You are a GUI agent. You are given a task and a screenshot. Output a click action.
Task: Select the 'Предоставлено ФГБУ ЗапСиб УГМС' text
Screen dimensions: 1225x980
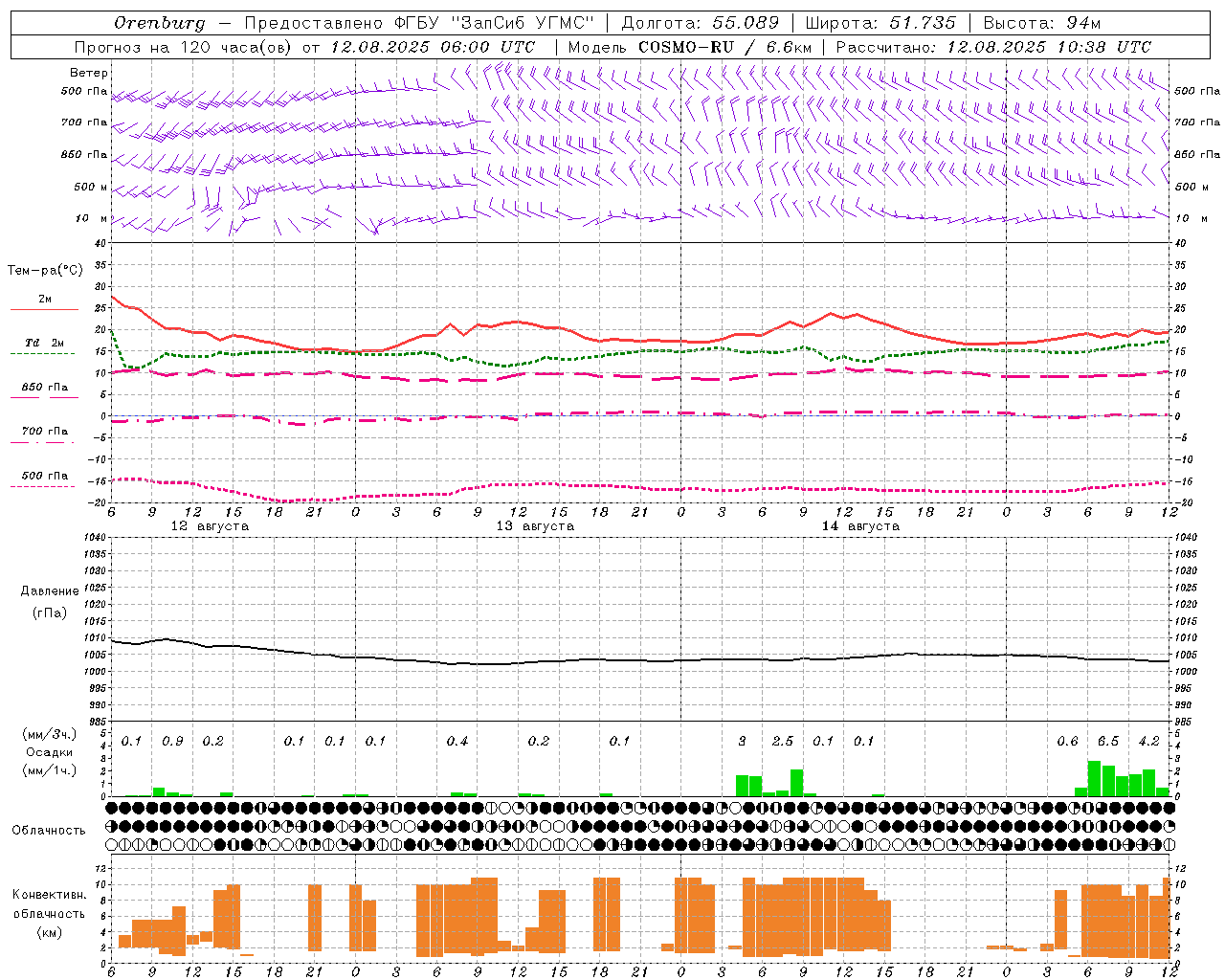[x=419, y=23]
